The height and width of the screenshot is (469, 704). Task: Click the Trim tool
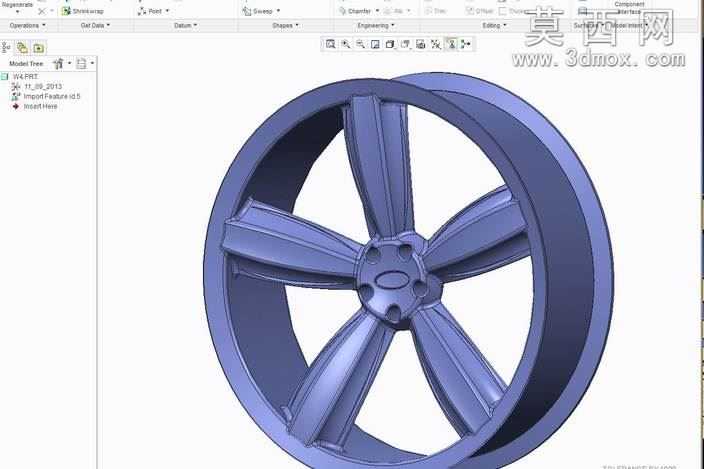435,11
